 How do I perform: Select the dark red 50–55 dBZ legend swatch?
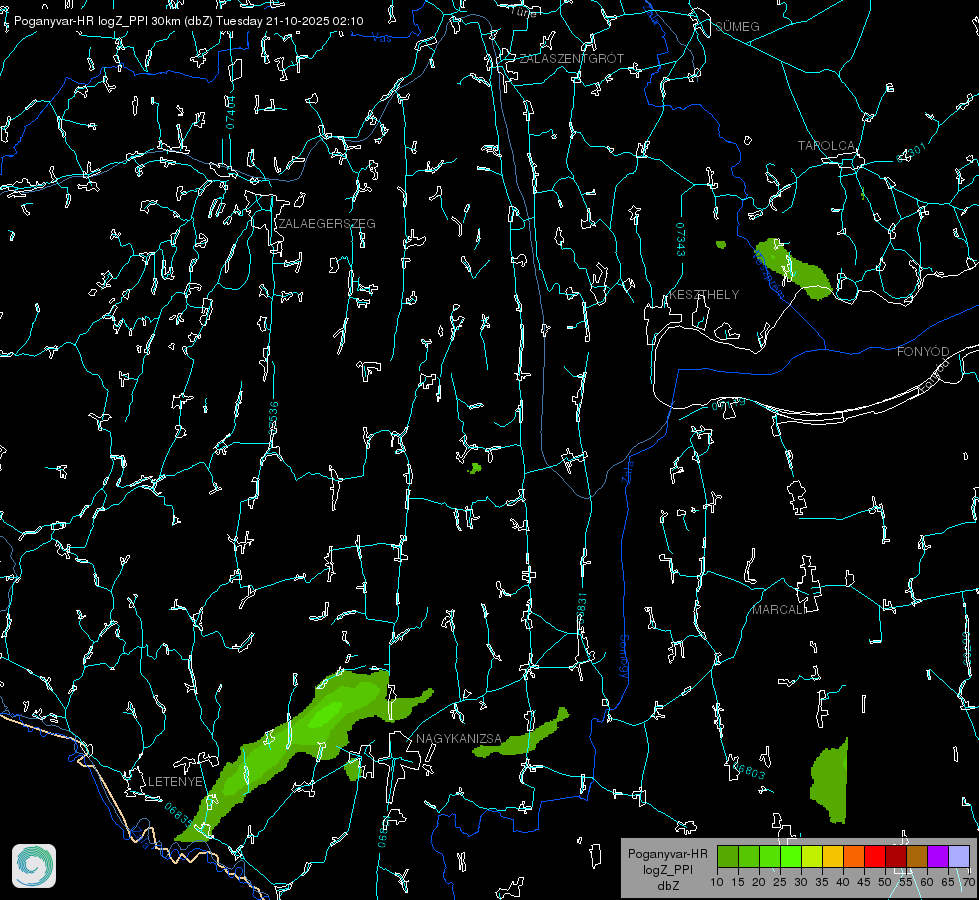coord(896,856)
